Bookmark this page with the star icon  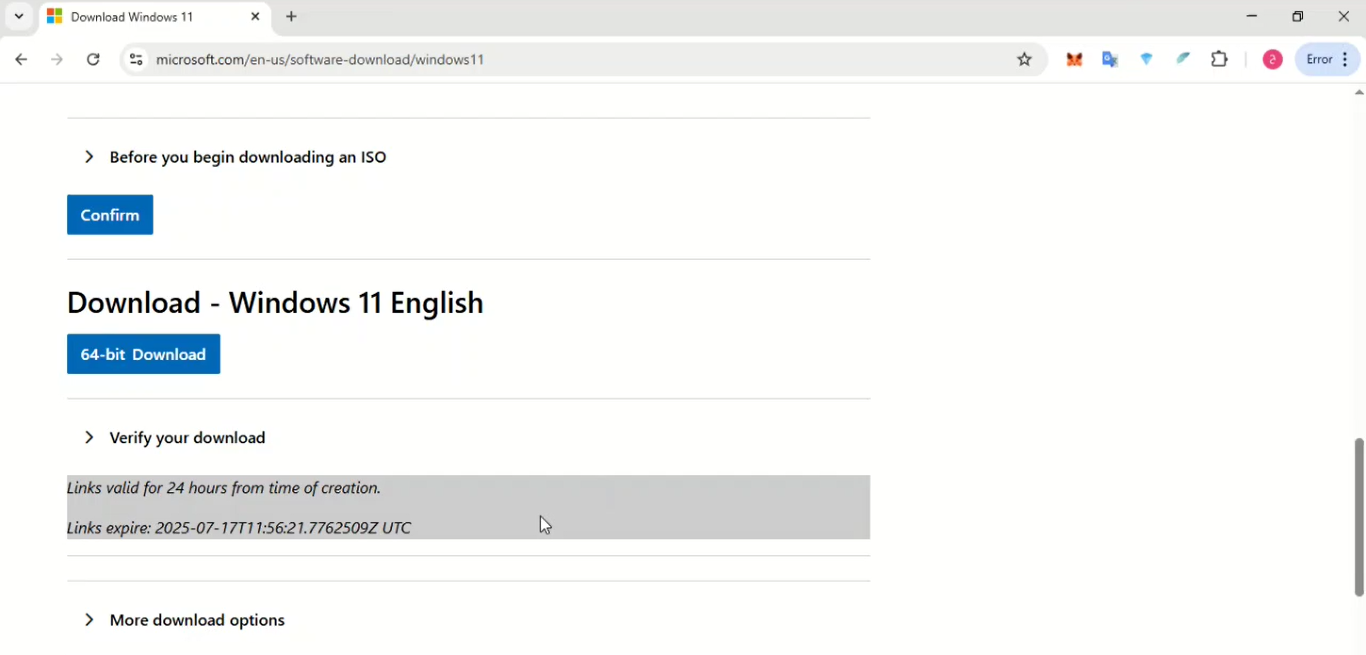click(x=1024, y=60)
